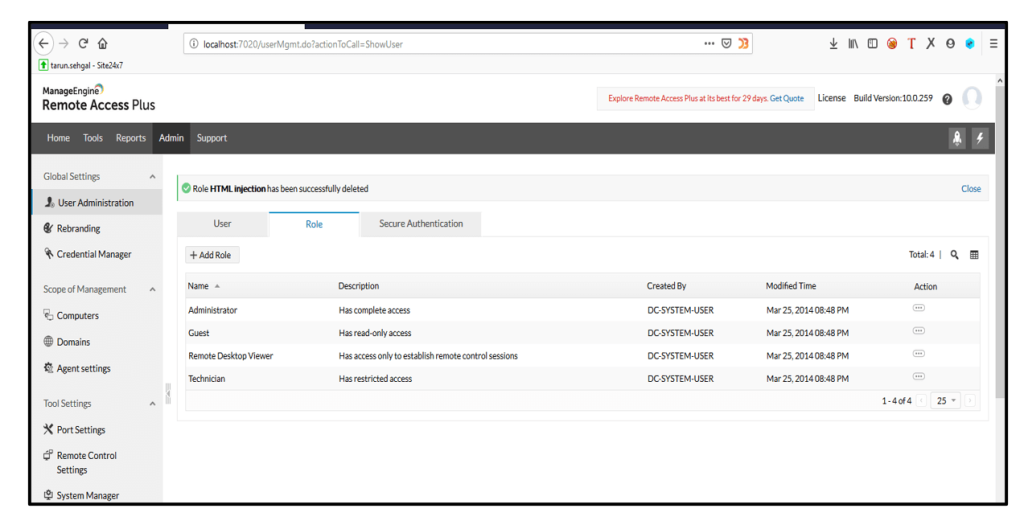Click the browser forward arrow

coord(63,44)
